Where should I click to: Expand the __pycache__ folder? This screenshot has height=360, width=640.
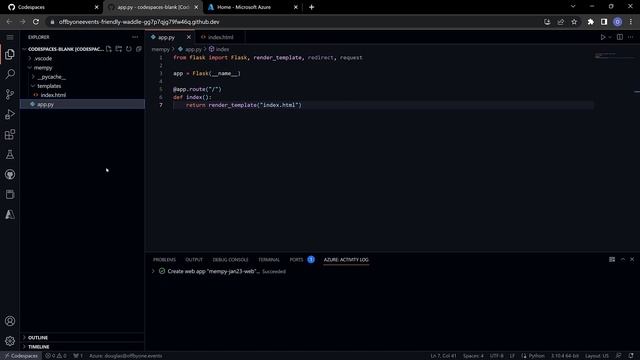pyautogui.click(x=82, y=77)
